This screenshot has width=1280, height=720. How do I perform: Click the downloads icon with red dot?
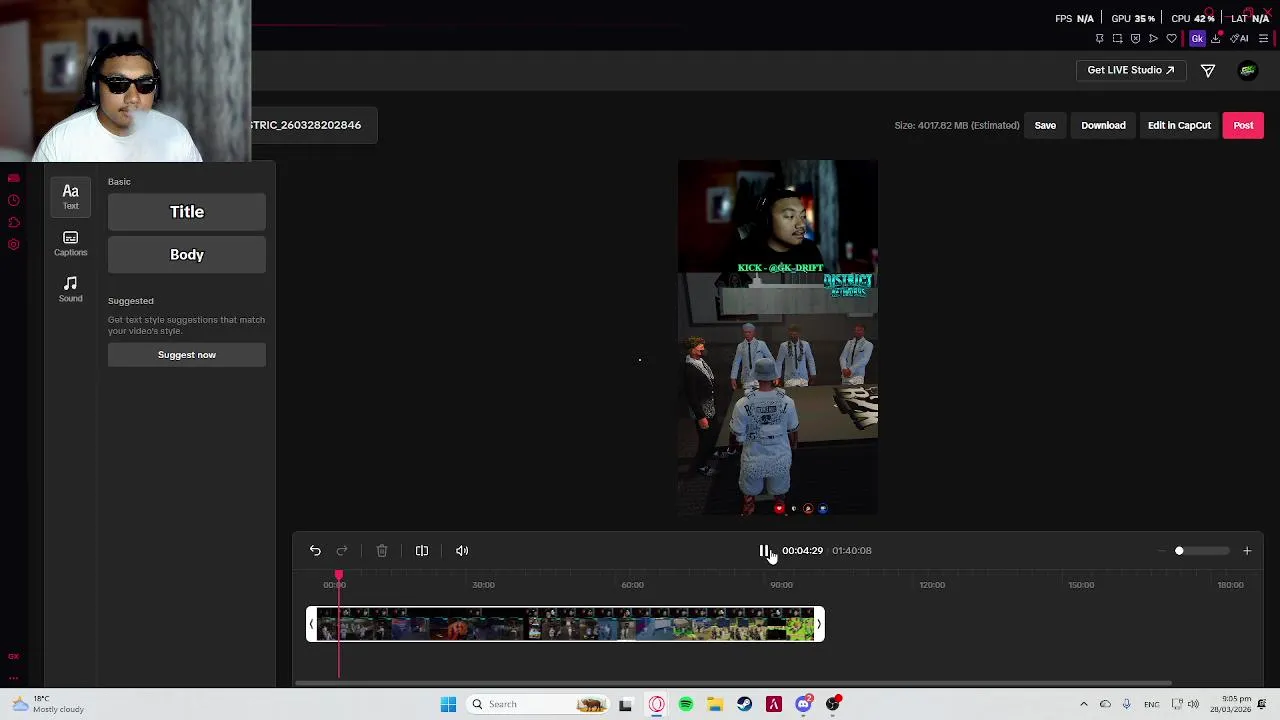[x=1216, y=39]
